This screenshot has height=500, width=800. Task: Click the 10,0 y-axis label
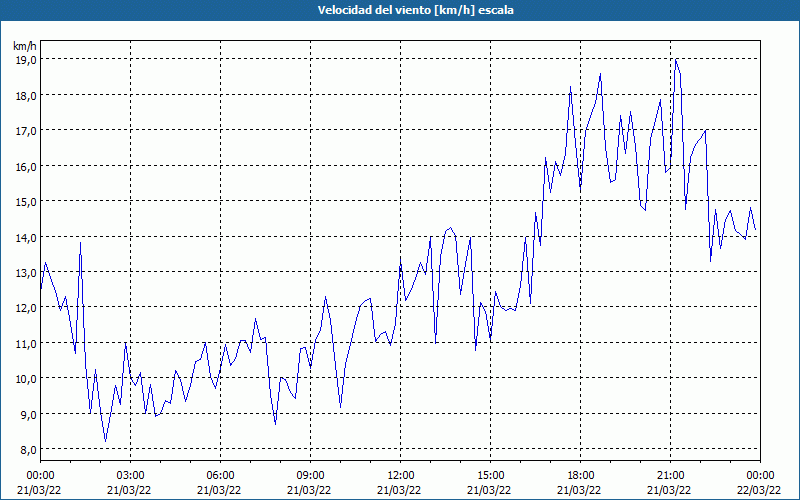pyautogui.click(x=26, y=379)
